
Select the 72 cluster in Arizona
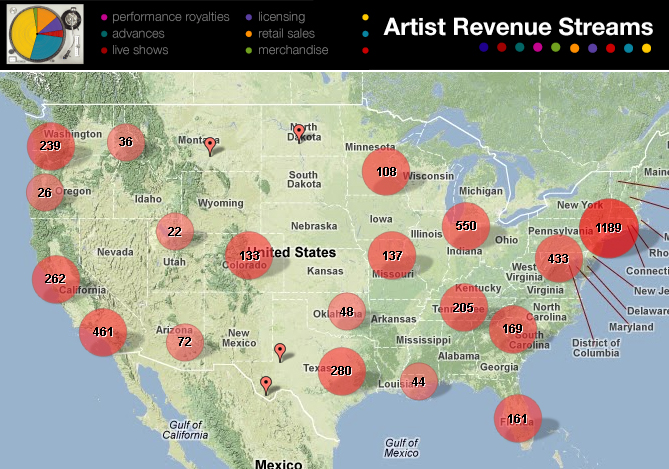[185, 342]
